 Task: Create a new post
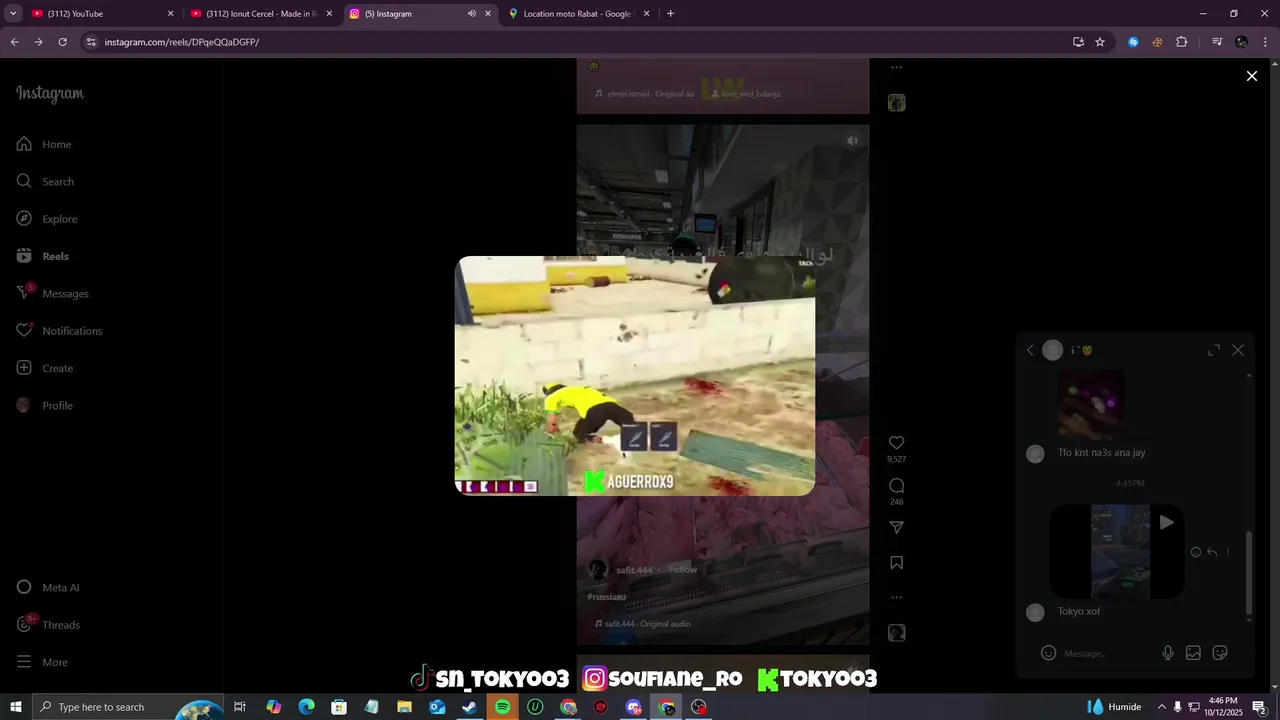pyautogui.click(x=45, y=368)
